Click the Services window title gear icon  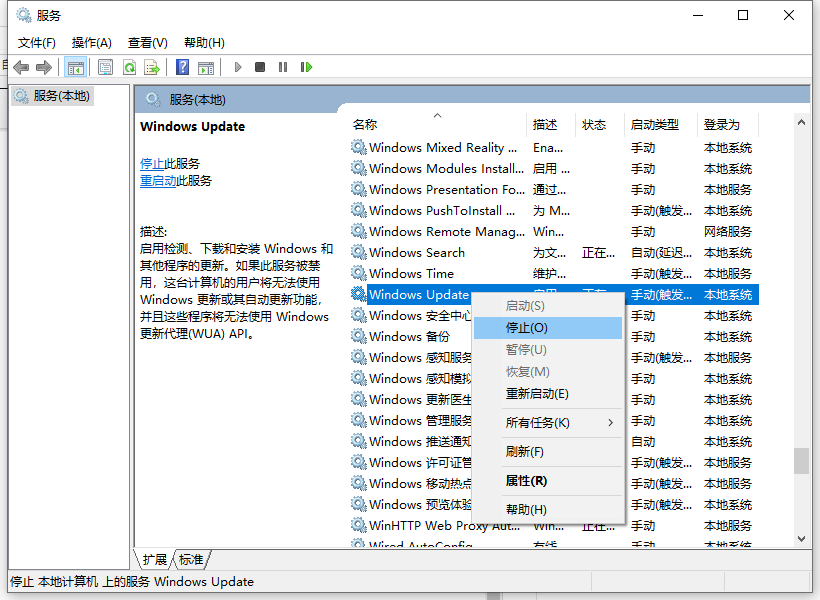[24, 15]
